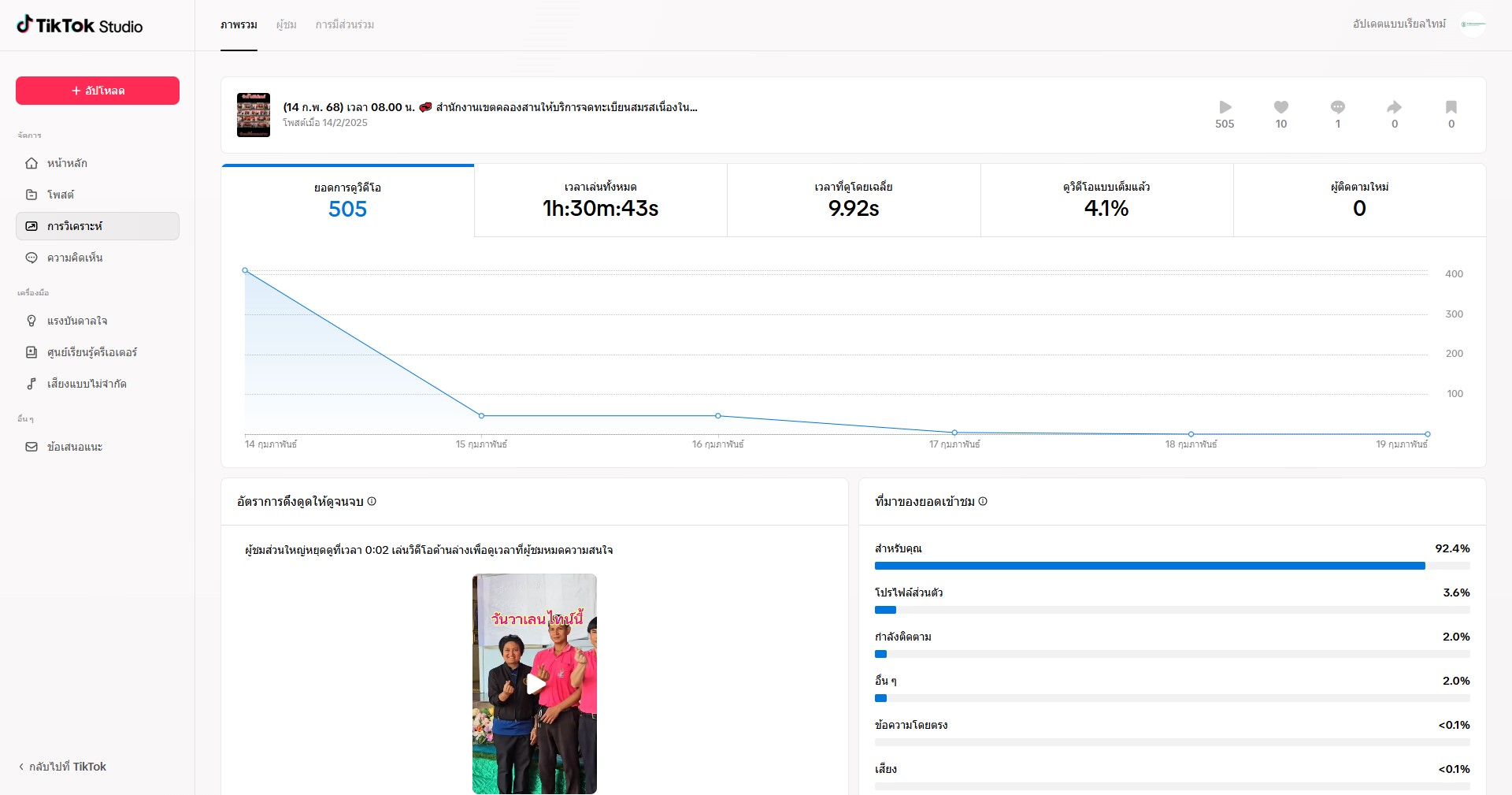Click the profile avatar in top right
Image resolution: width=1512 pixels, height=795 pixels.
[x=1473, y=24]
